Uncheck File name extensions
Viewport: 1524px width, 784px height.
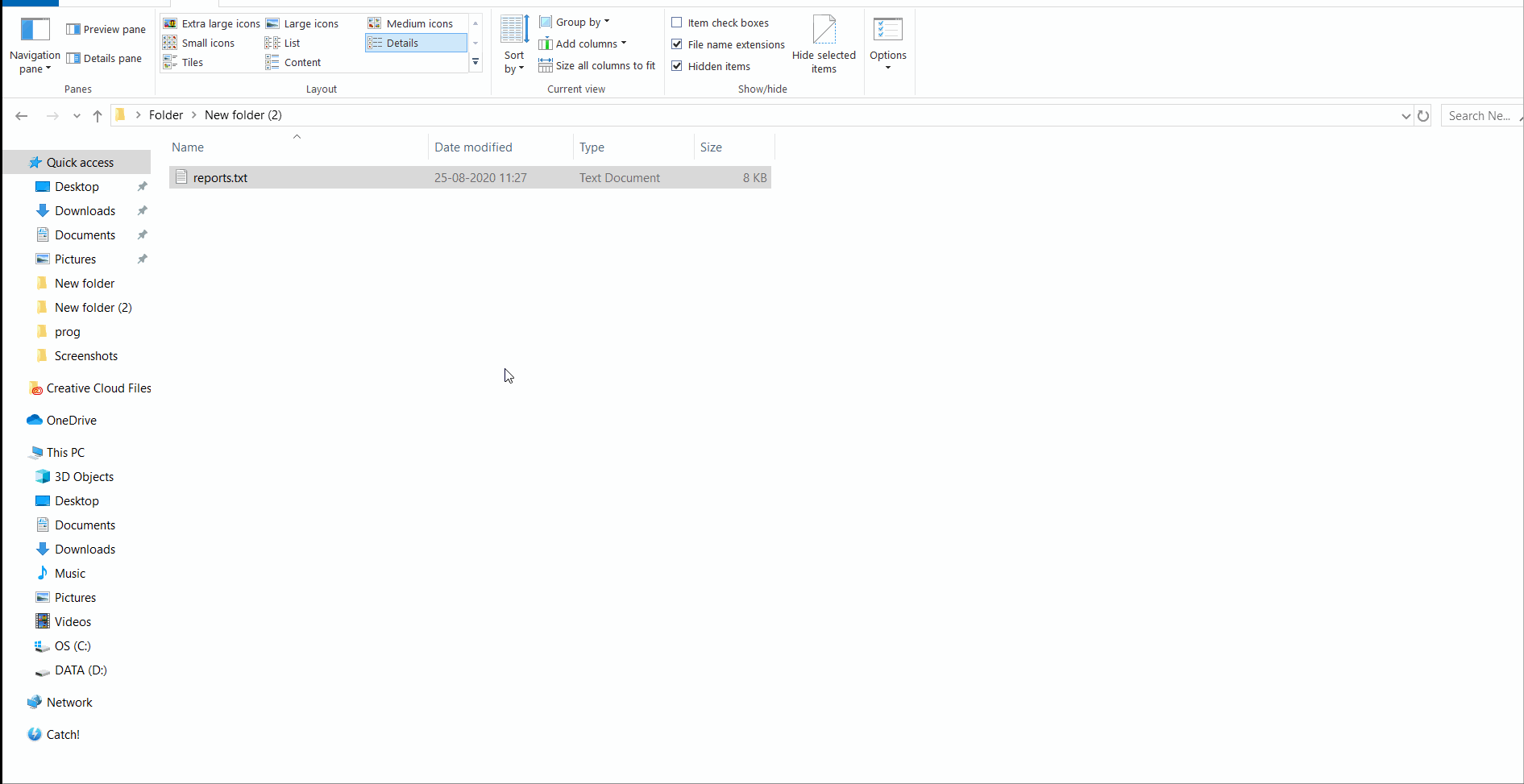tap(728, 45)
